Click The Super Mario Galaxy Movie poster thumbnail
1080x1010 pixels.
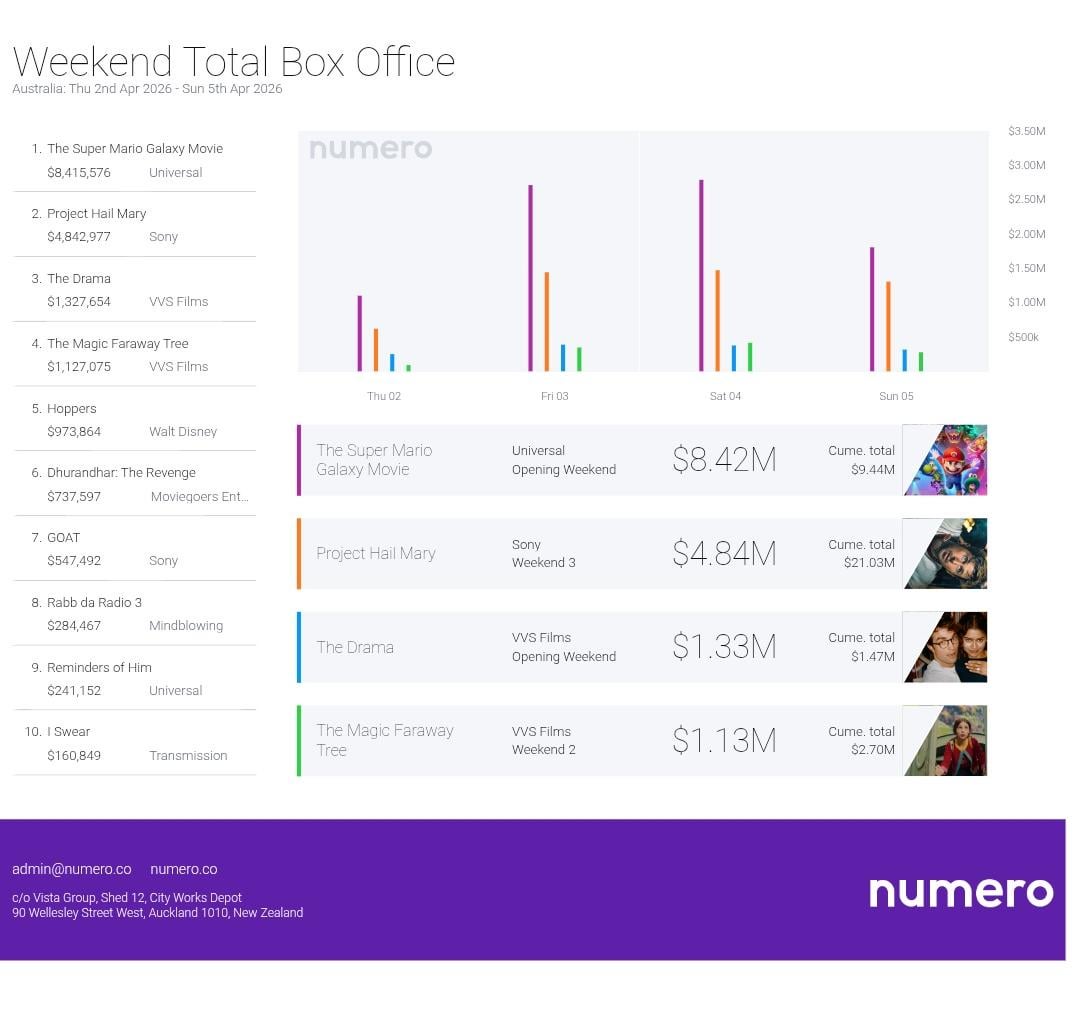coord(945,460)
